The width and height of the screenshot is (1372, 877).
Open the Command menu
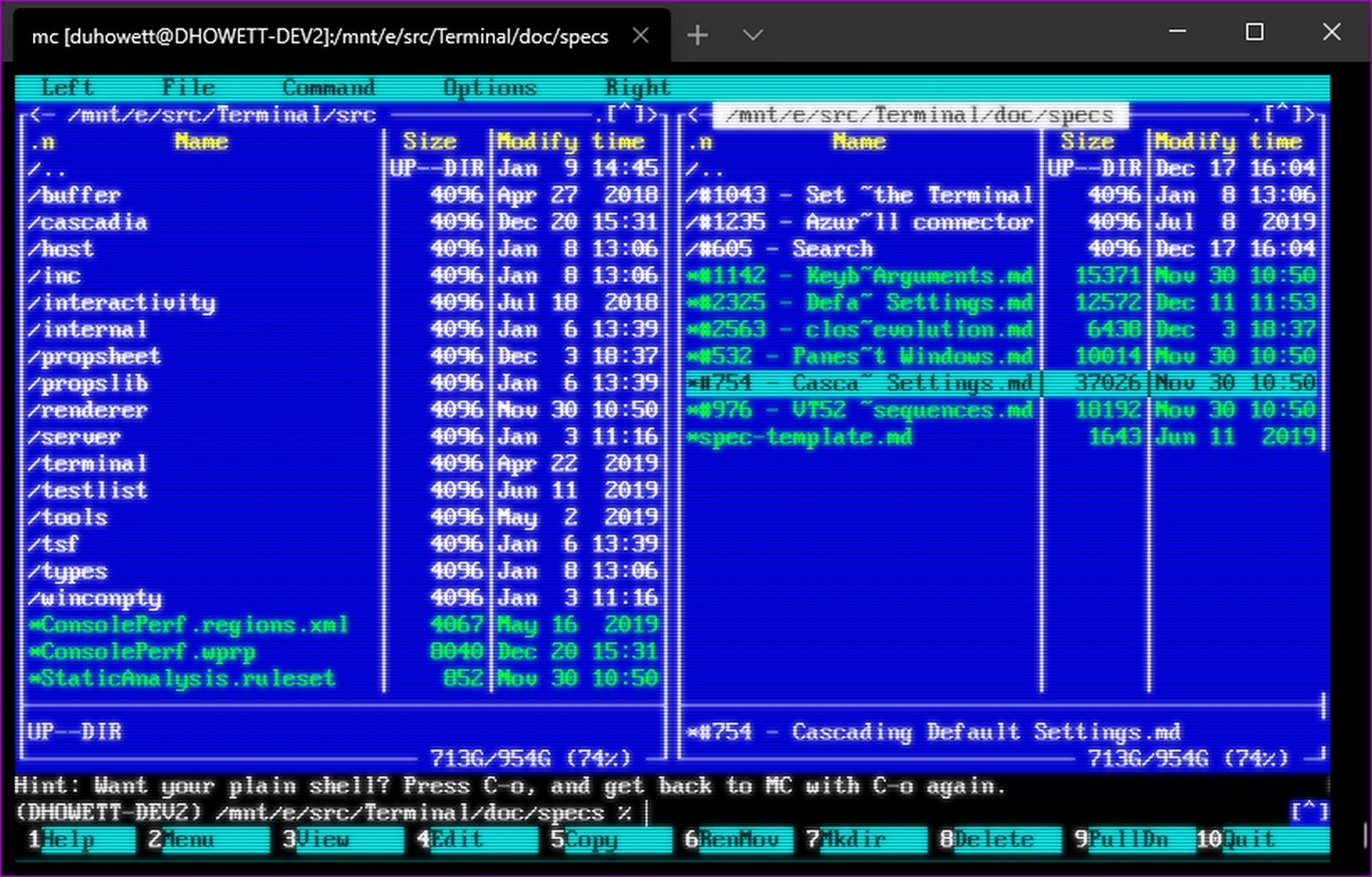pos(329,86)
